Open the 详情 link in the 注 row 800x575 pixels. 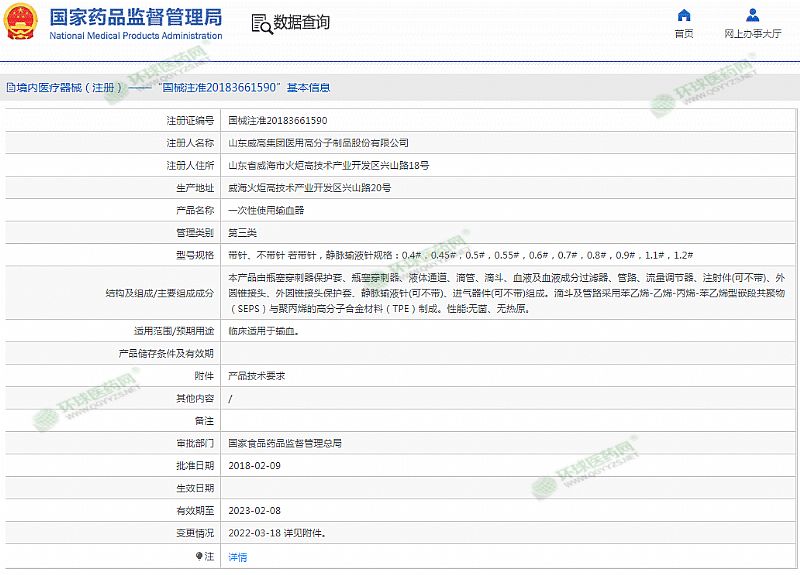point(238,557)
